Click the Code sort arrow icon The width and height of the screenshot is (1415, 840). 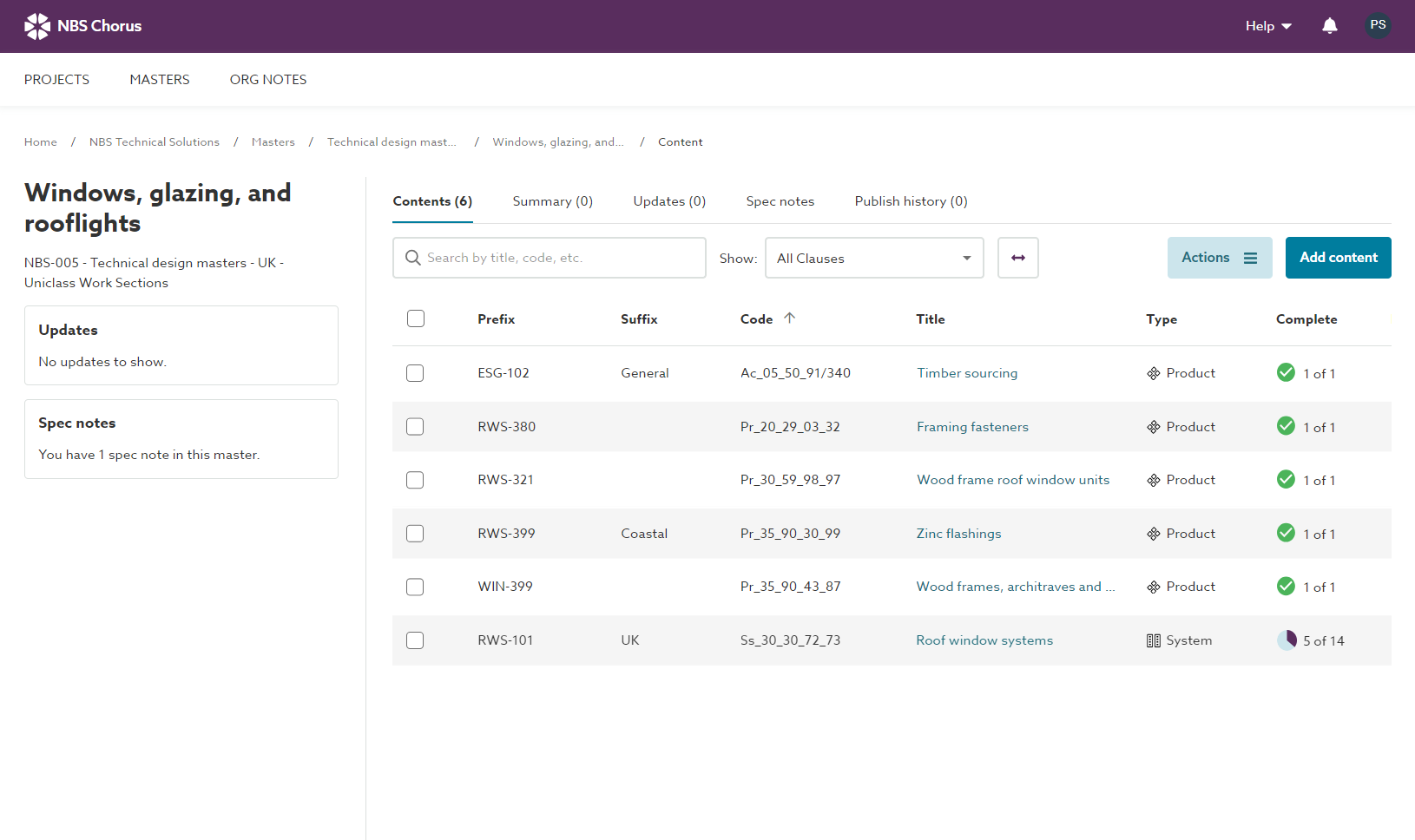789,318
